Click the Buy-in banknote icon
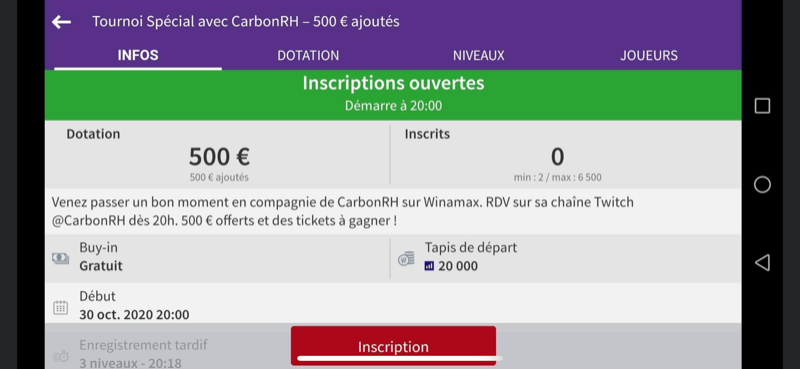The width and height of the screenshot is (800, 369). [60, 258]
